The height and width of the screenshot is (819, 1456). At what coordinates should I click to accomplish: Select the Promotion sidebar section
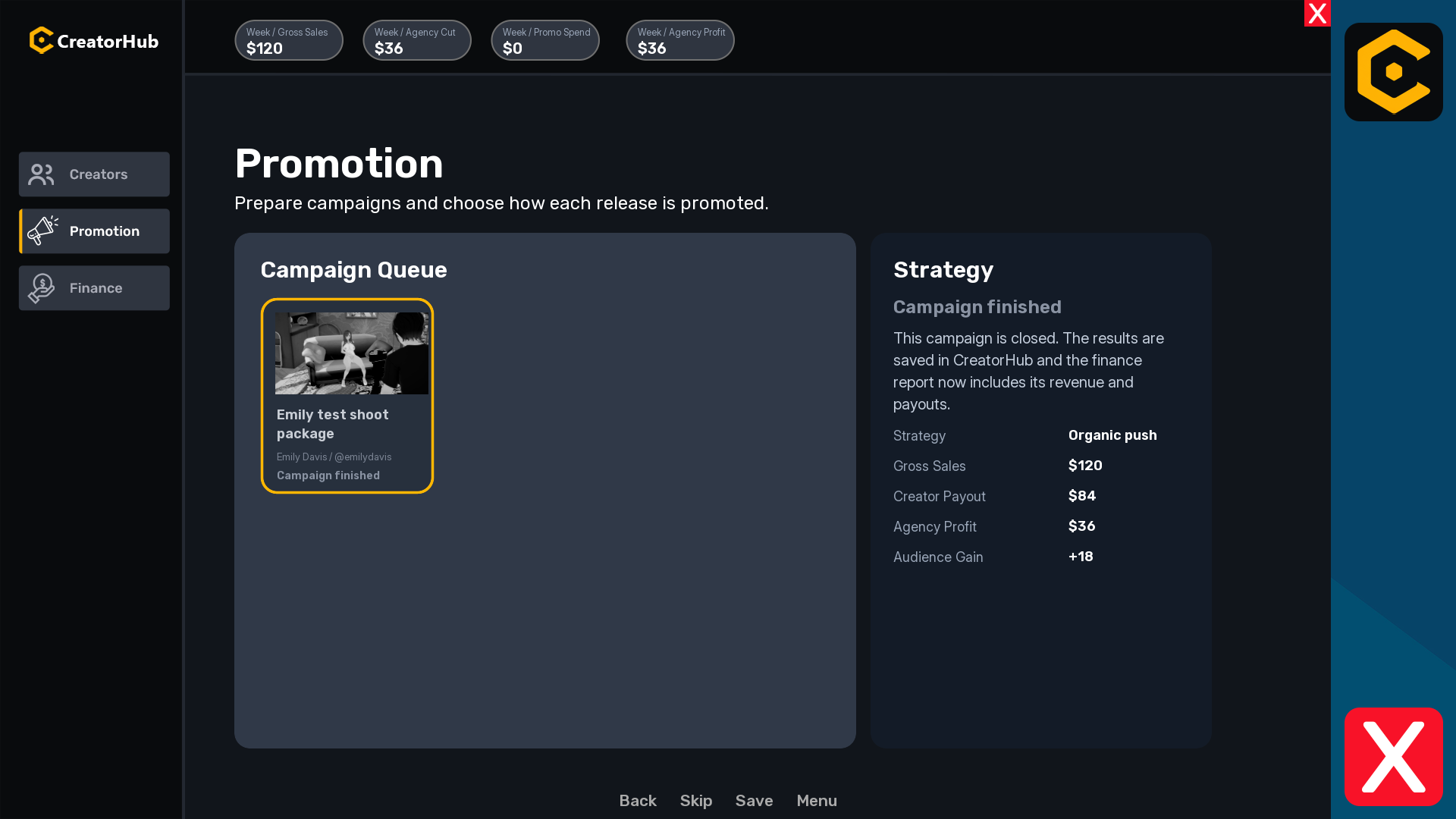point(94,231)
